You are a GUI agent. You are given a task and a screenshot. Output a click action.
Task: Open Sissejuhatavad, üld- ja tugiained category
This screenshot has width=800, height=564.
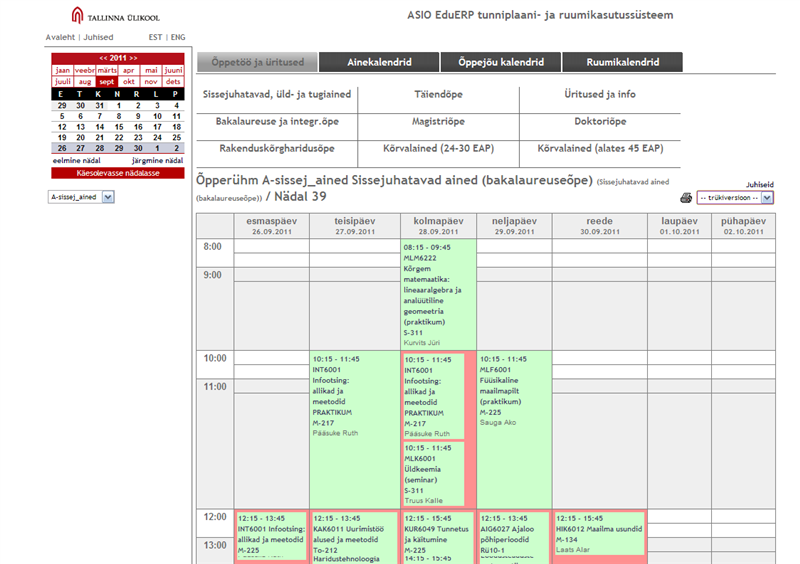point(277,94)
